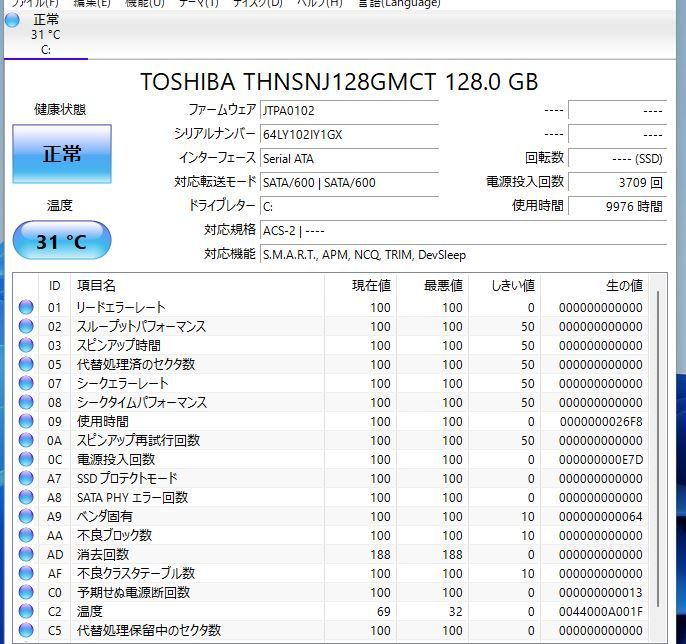Click the status orb of row 07 シークエラーレート
The image size is (686, 644).
(26, 383)
